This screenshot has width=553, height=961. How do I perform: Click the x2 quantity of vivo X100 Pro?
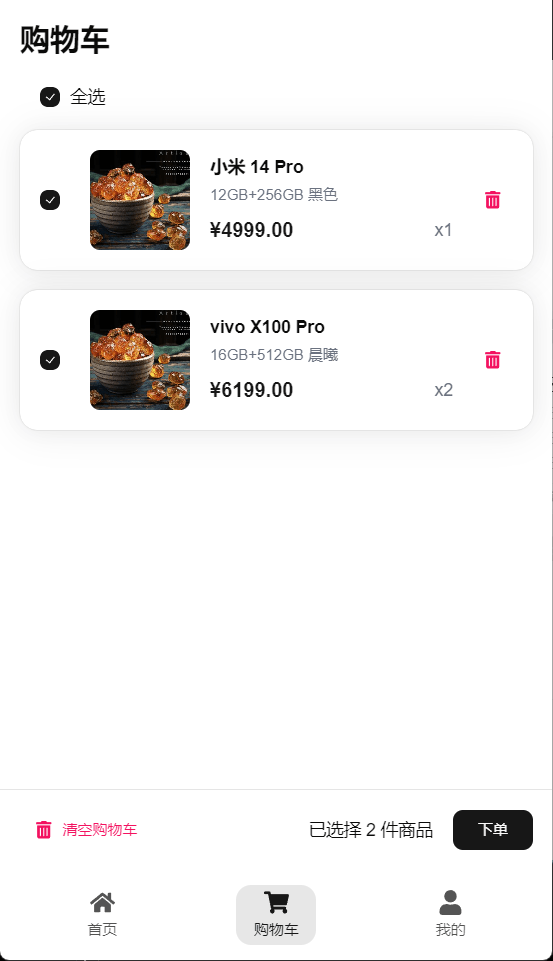tap(443, 390)
